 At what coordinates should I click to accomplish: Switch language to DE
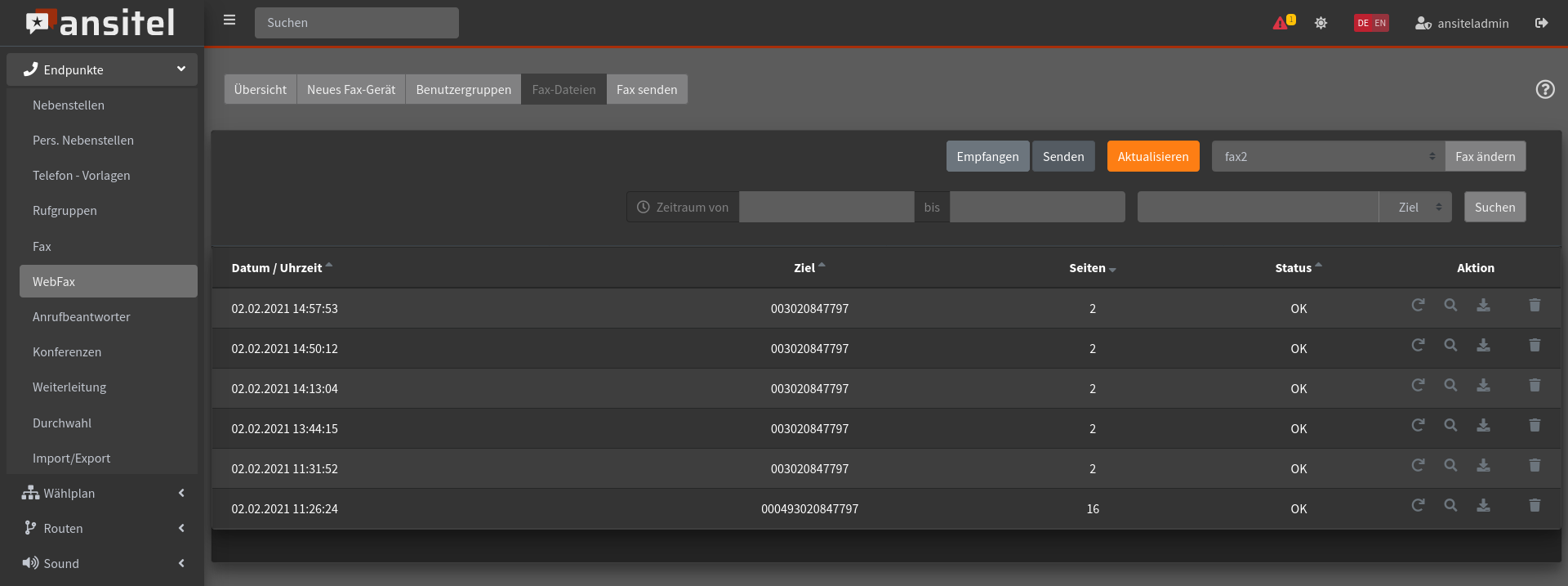pyautogui.click(x=1363, y=23)
